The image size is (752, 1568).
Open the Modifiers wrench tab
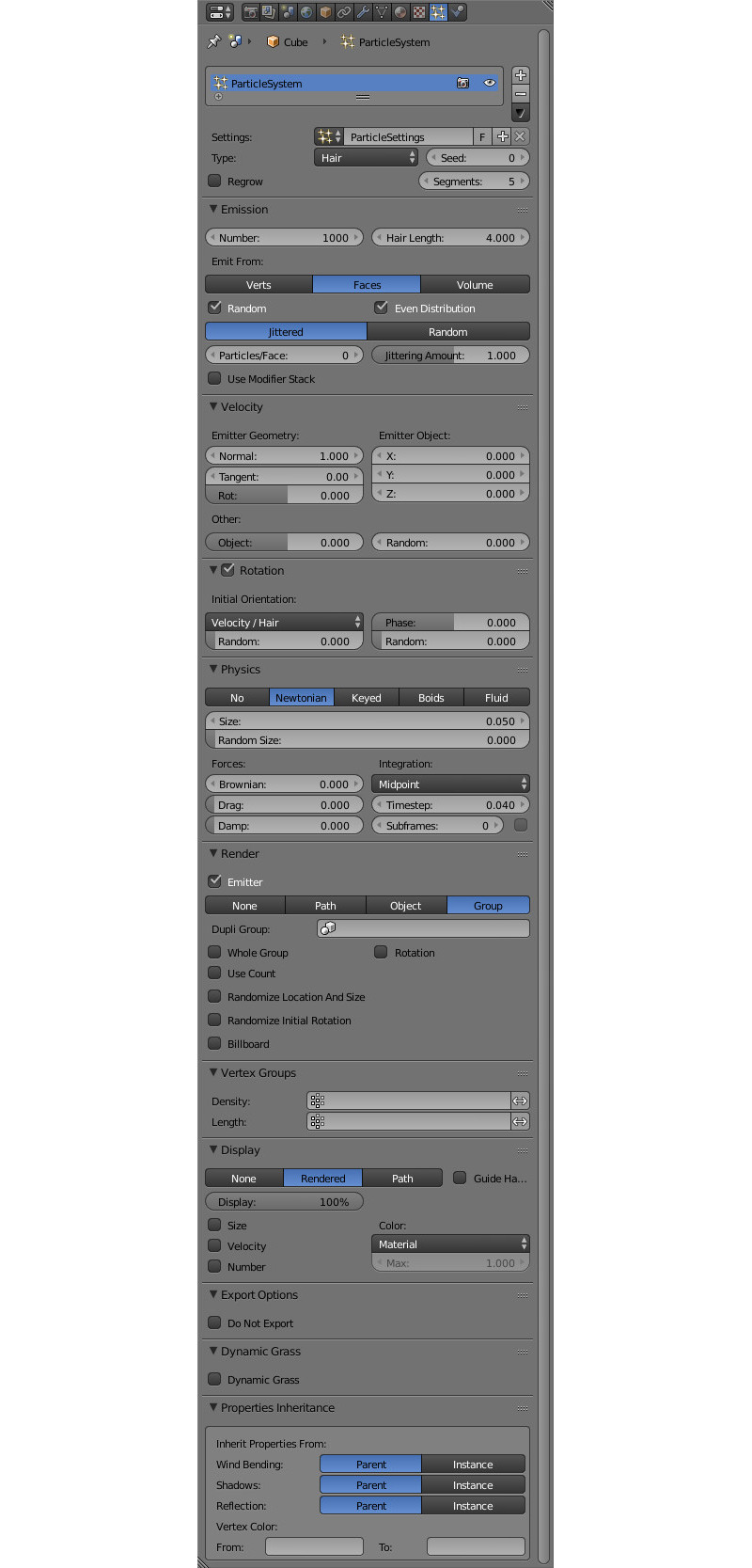click(x=363, y=12)
